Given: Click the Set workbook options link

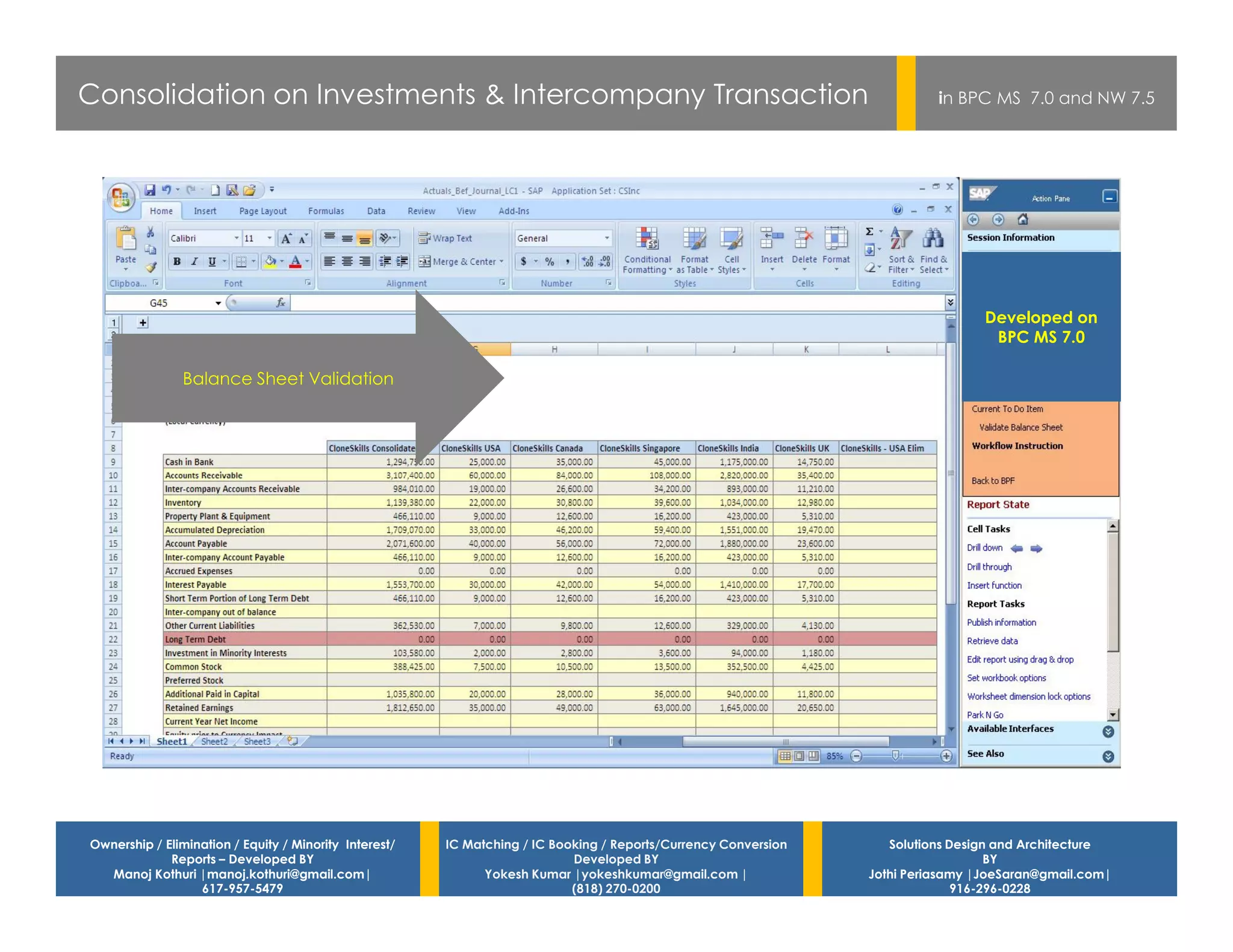Looking at the screenshot, I should [x=1006, y=678].
